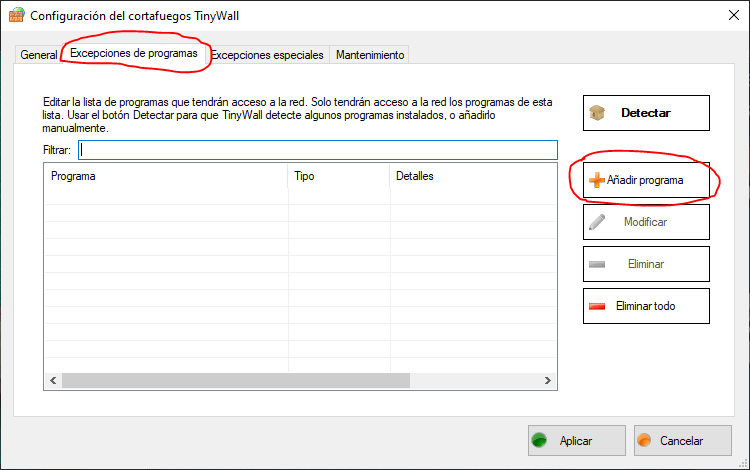Focus the Filtrar text field
750x470 pixels.
pyautogui.click(x=318, y=150)
